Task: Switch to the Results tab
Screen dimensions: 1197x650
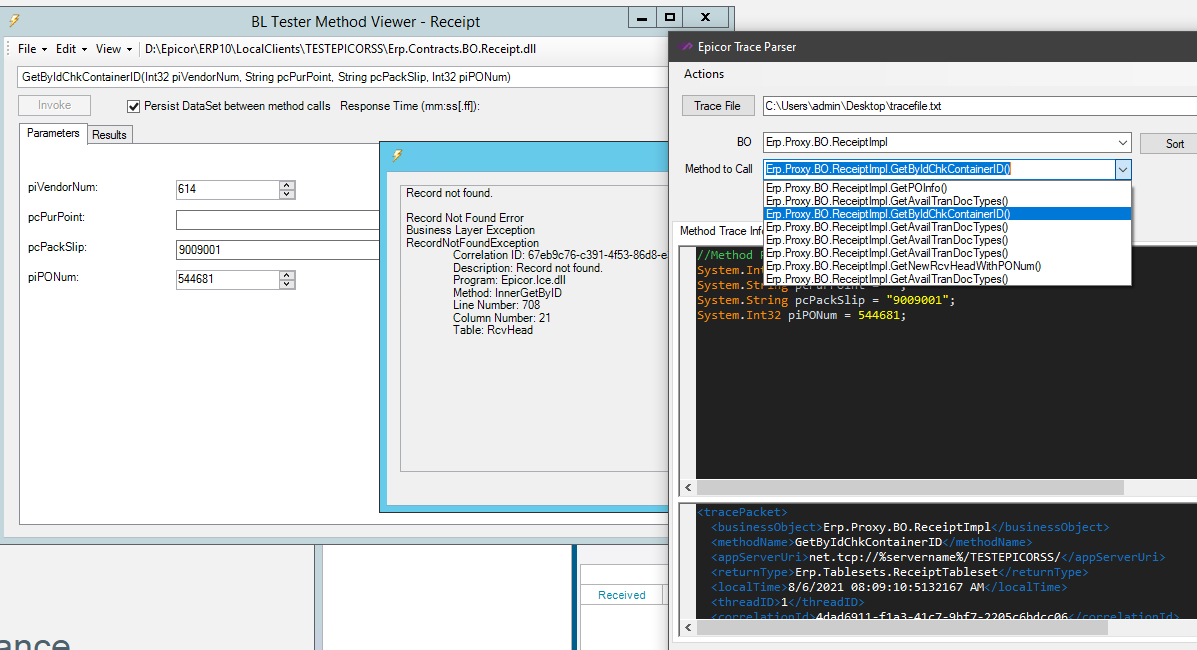Action: 109,135
